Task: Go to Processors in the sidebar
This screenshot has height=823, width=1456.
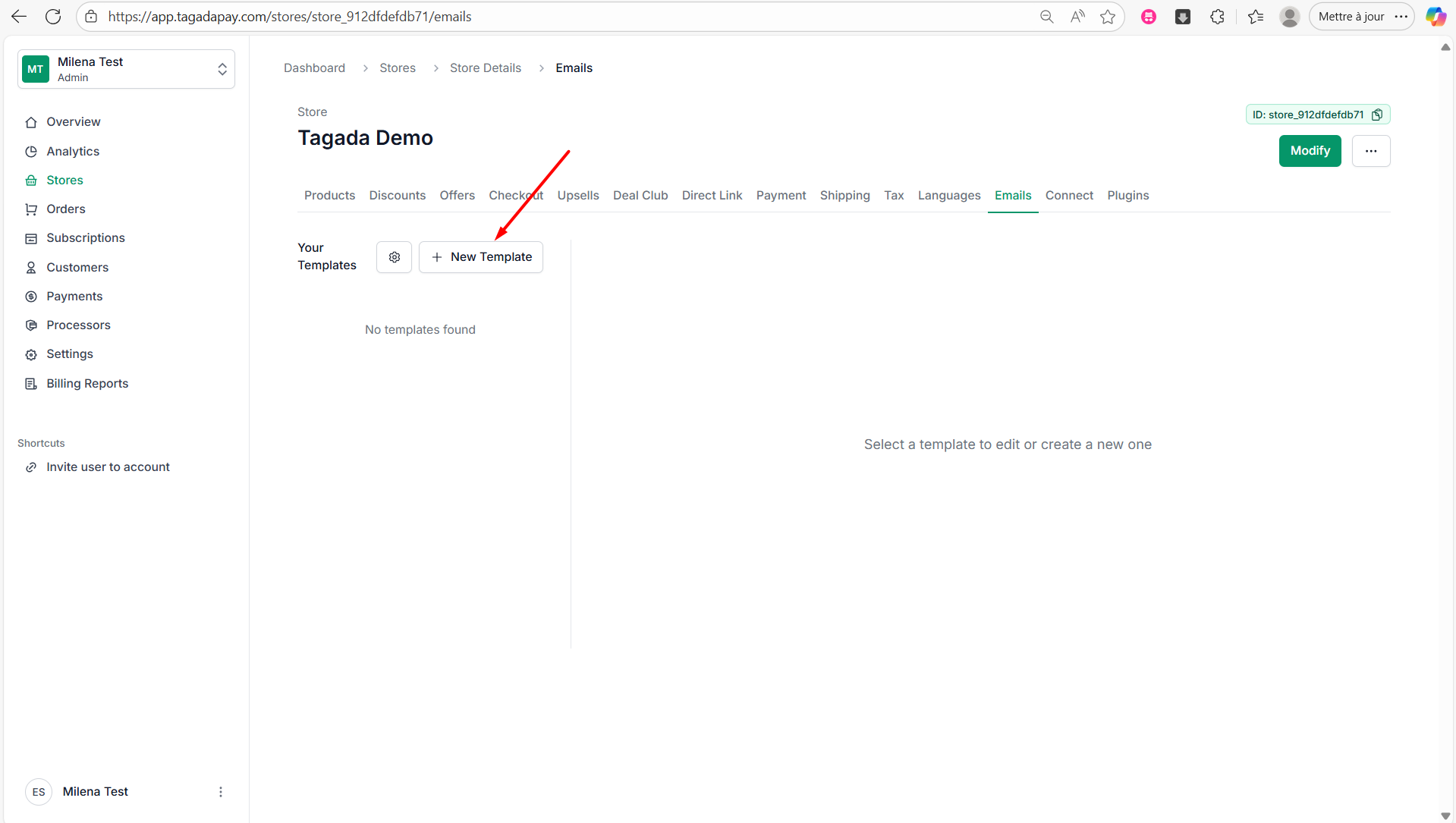Action: click(x=78, y=325)
